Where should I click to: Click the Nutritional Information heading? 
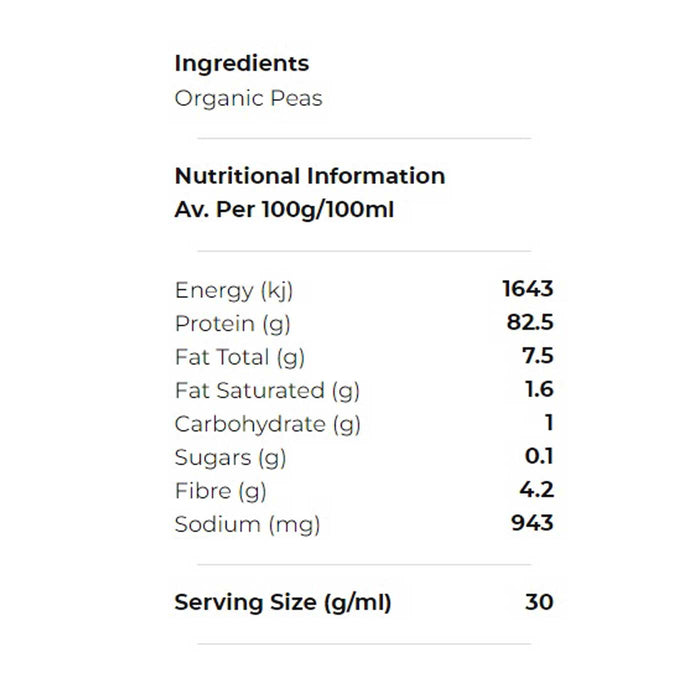309,176
